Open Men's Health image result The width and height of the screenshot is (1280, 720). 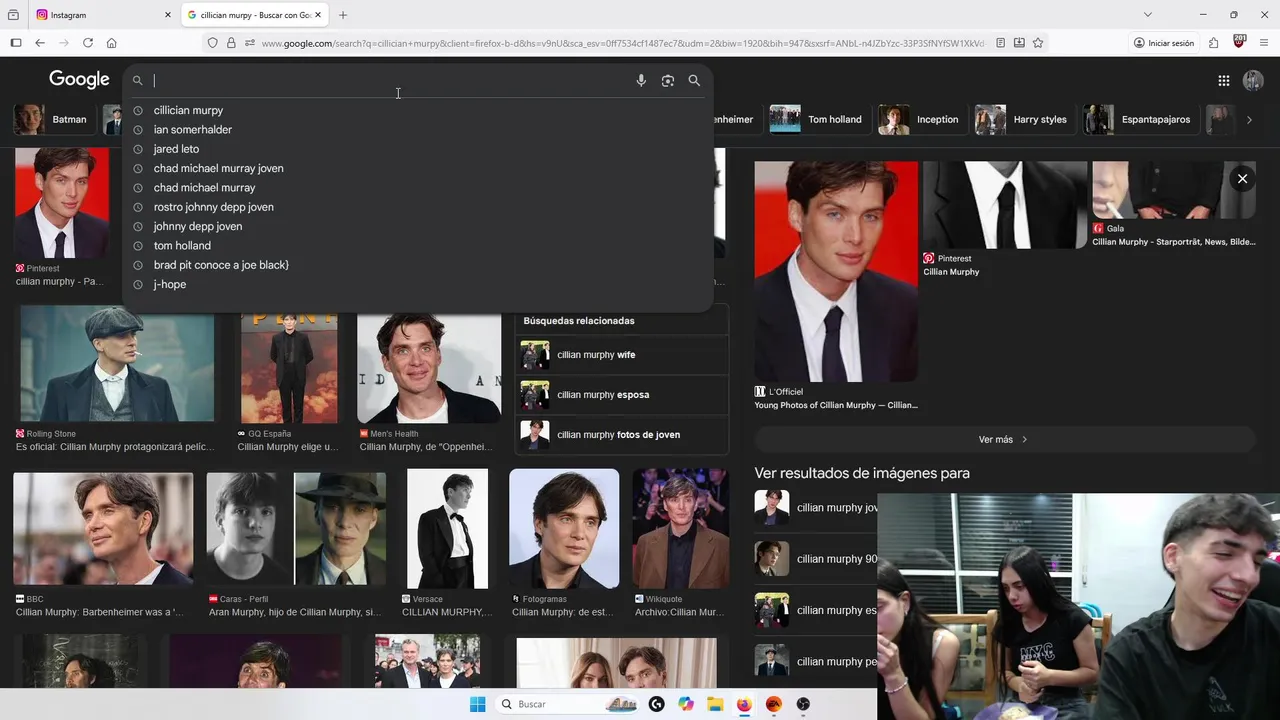click(x=429, y=367)
